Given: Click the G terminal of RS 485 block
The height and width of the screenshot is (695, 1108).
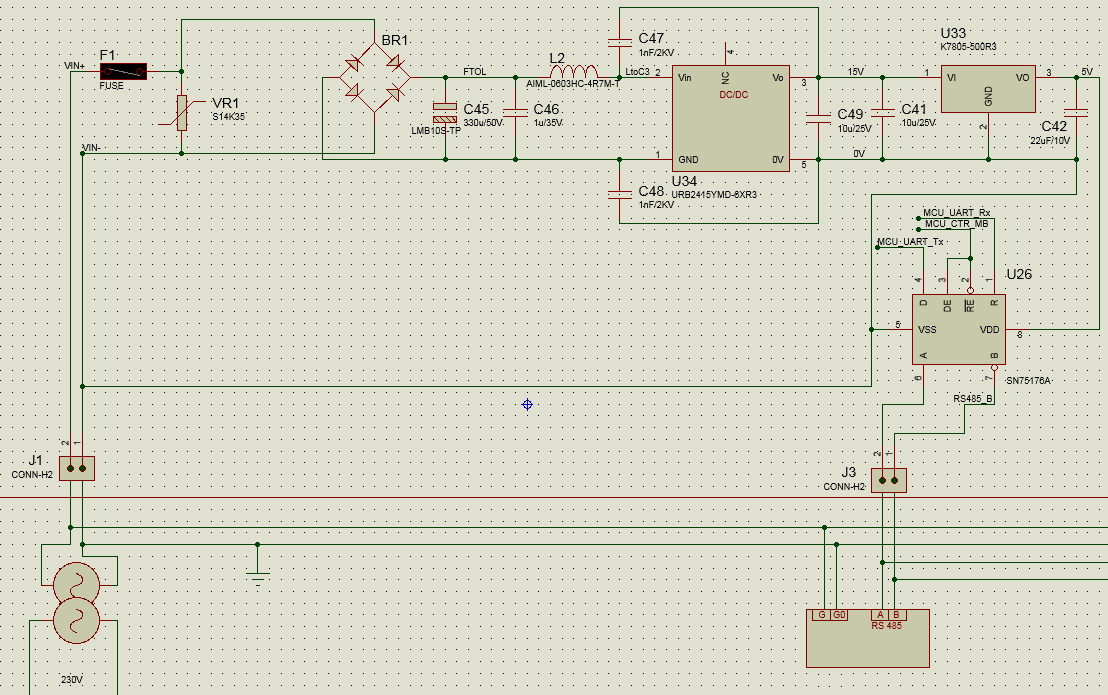Looking at the screenshot, I should (x=821, y=615).
